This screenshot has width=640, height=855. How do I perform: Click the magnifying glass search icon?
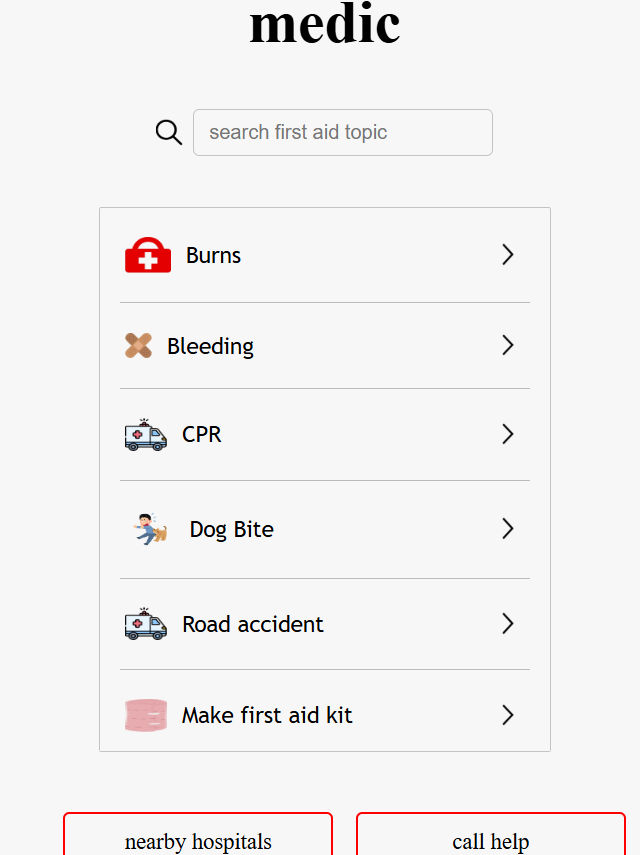(168, 133)
